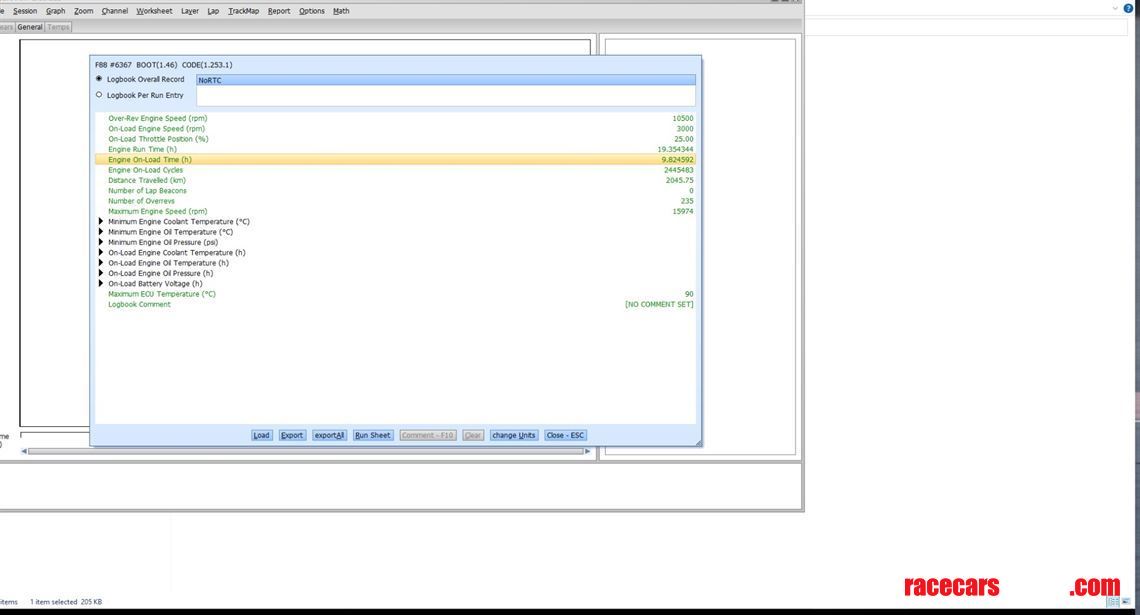Select the NoRTC logbook record entry
The width and height of the screenshot is (1140, 615).
tap(445, 80)
